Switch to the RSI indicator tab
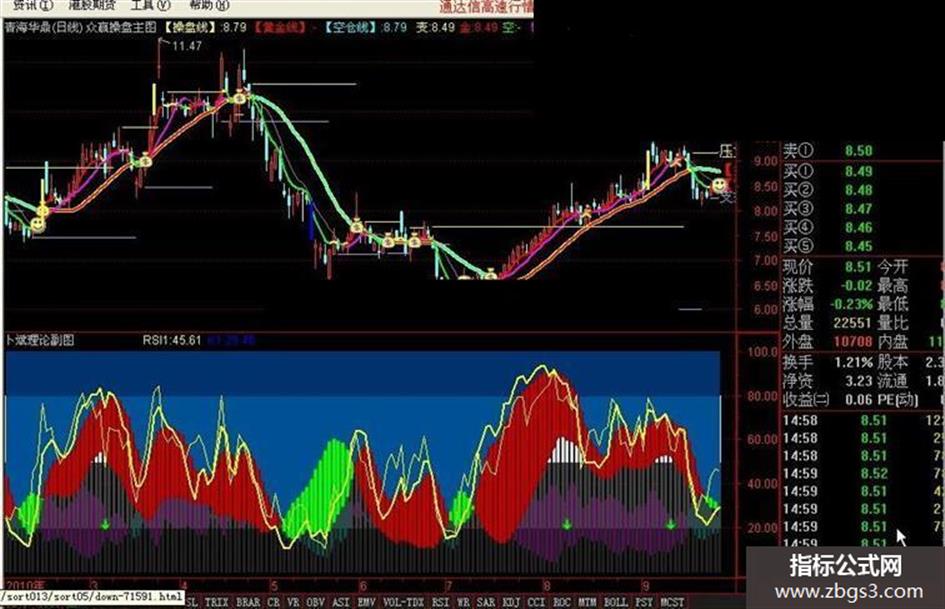This screenshot has height=609, width=945. click(x=441, y=602)
